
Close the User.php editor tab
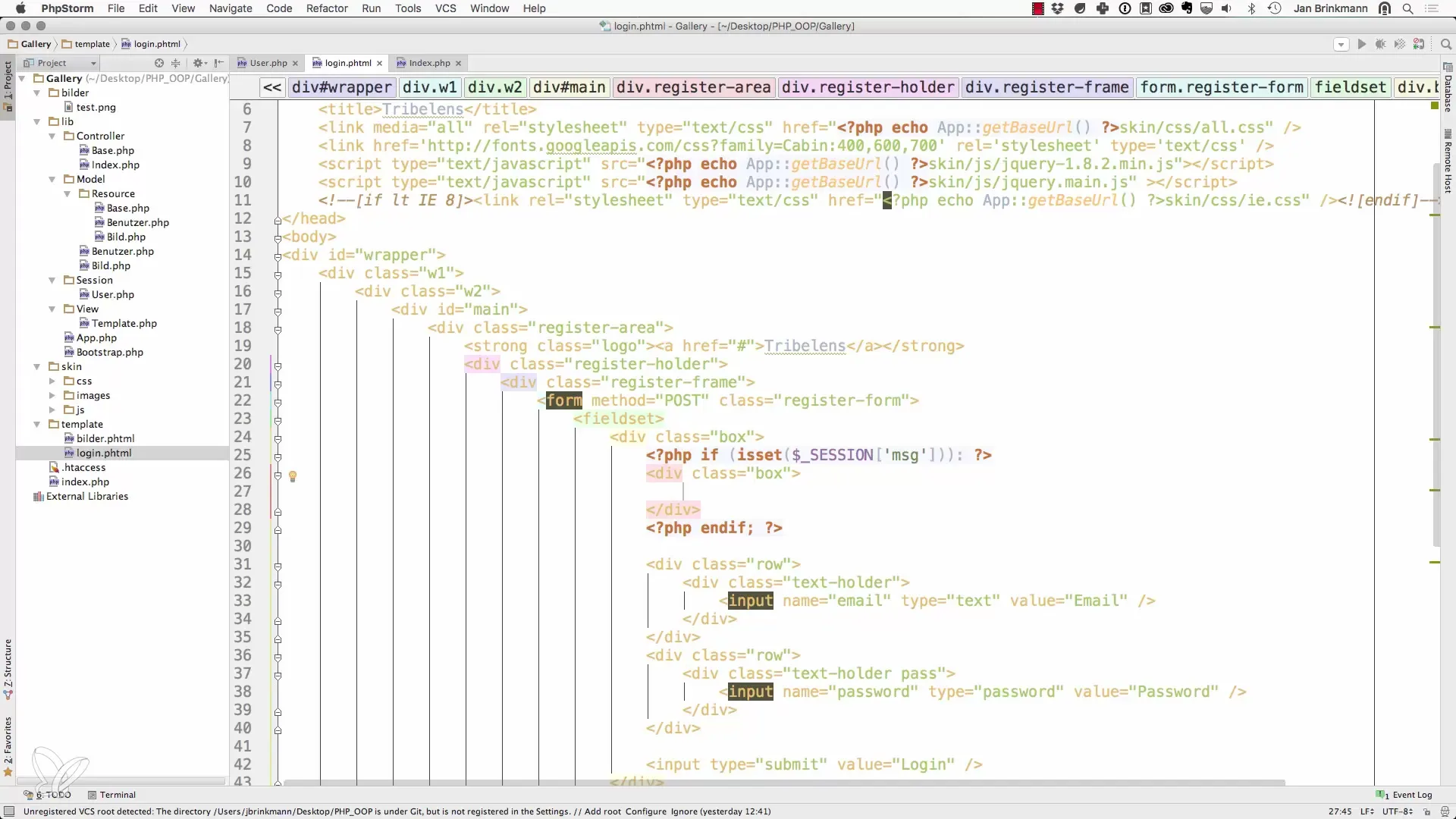(295, 63)
